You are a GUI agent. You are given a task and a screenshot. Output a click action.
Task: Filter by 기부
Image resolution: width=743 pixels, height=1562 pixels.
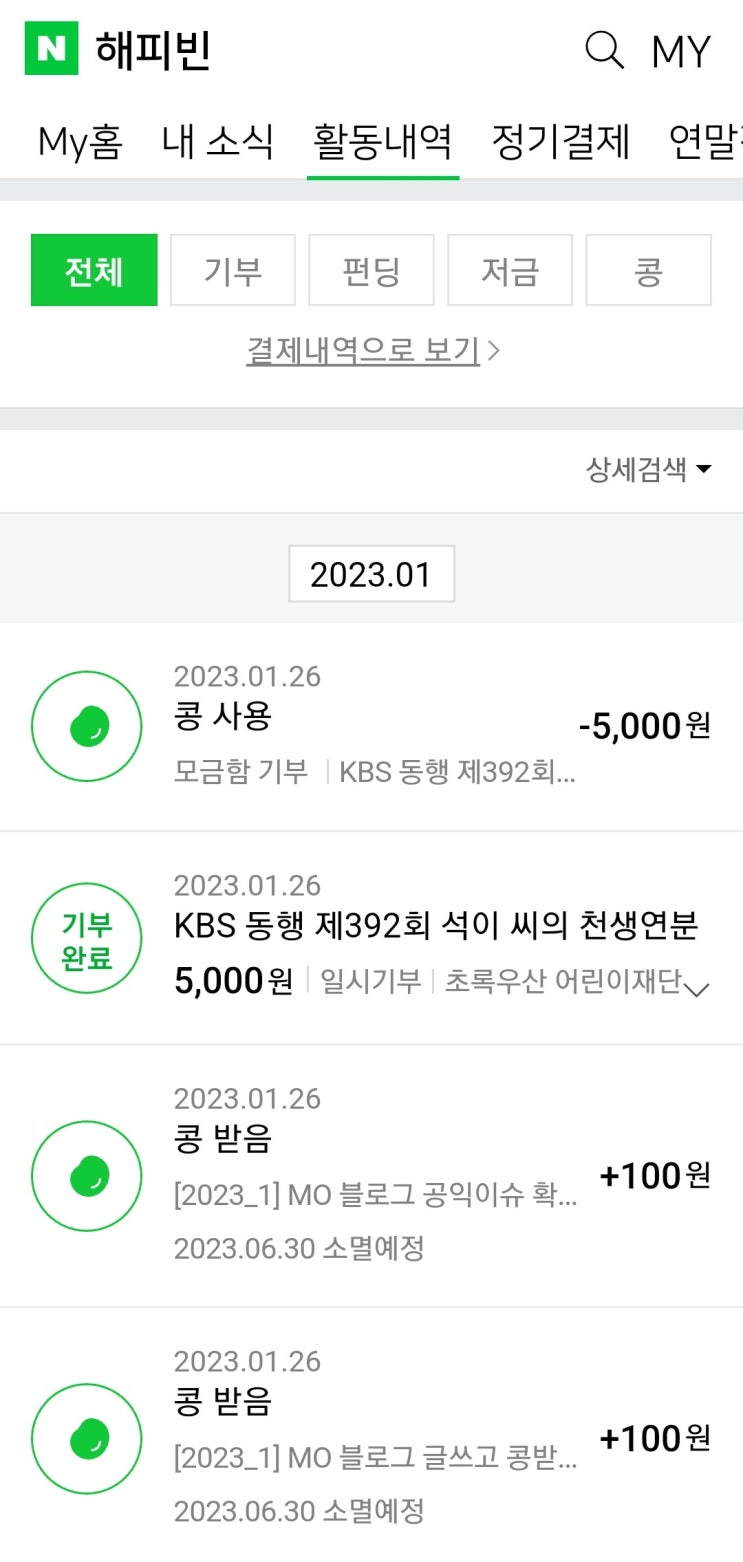point(233,270)
